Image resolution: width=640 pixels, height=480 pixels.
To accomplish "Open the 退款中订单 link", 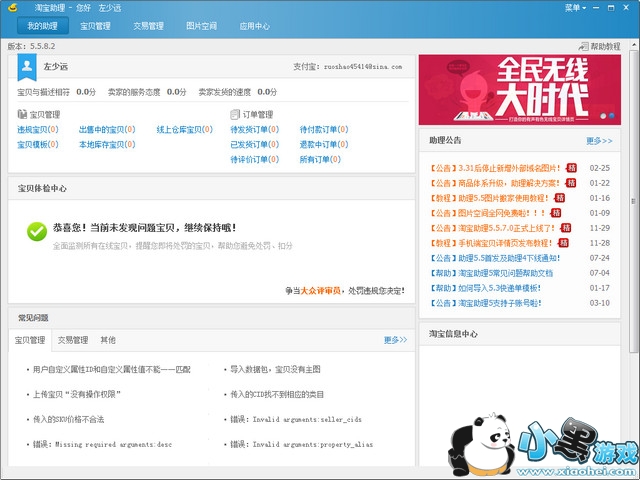I will point(322,145).
